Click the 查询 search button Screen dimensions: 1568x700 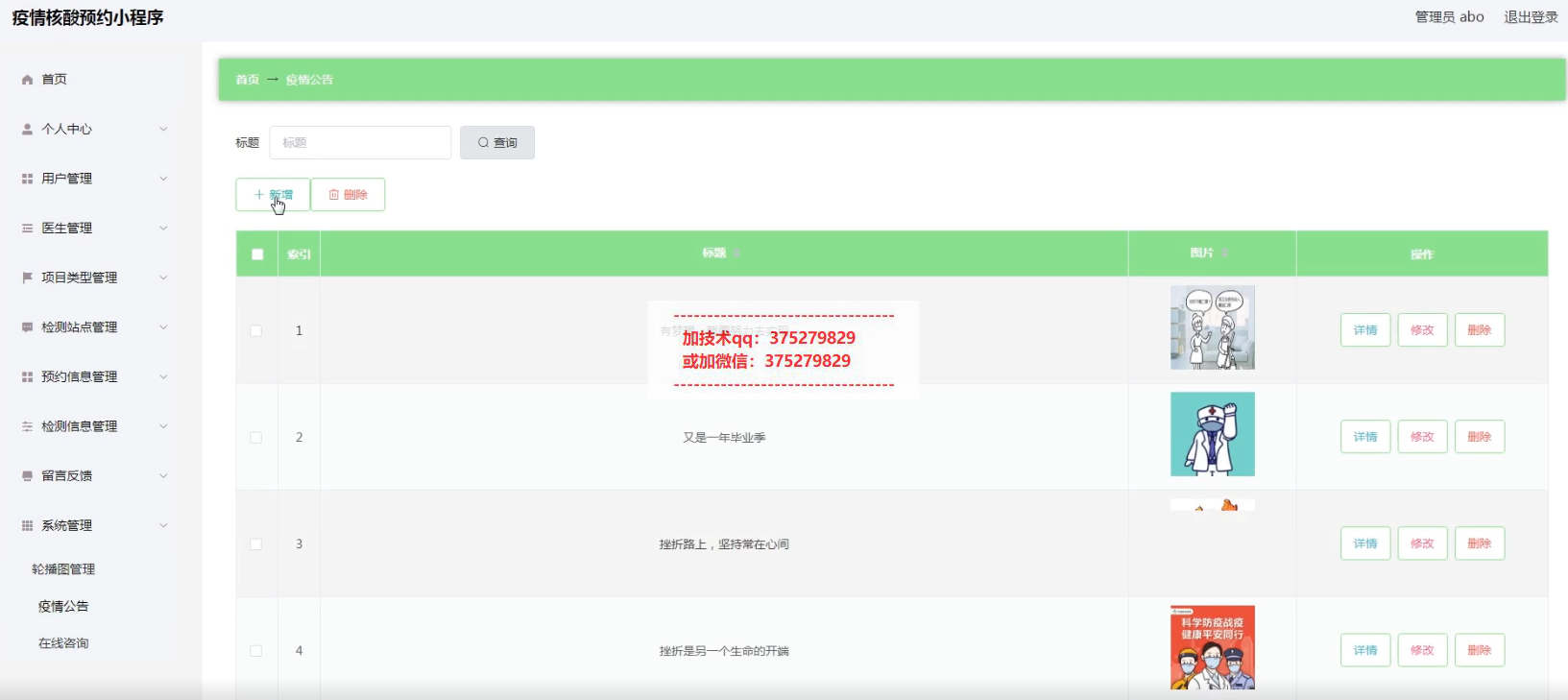click(497, 143)
